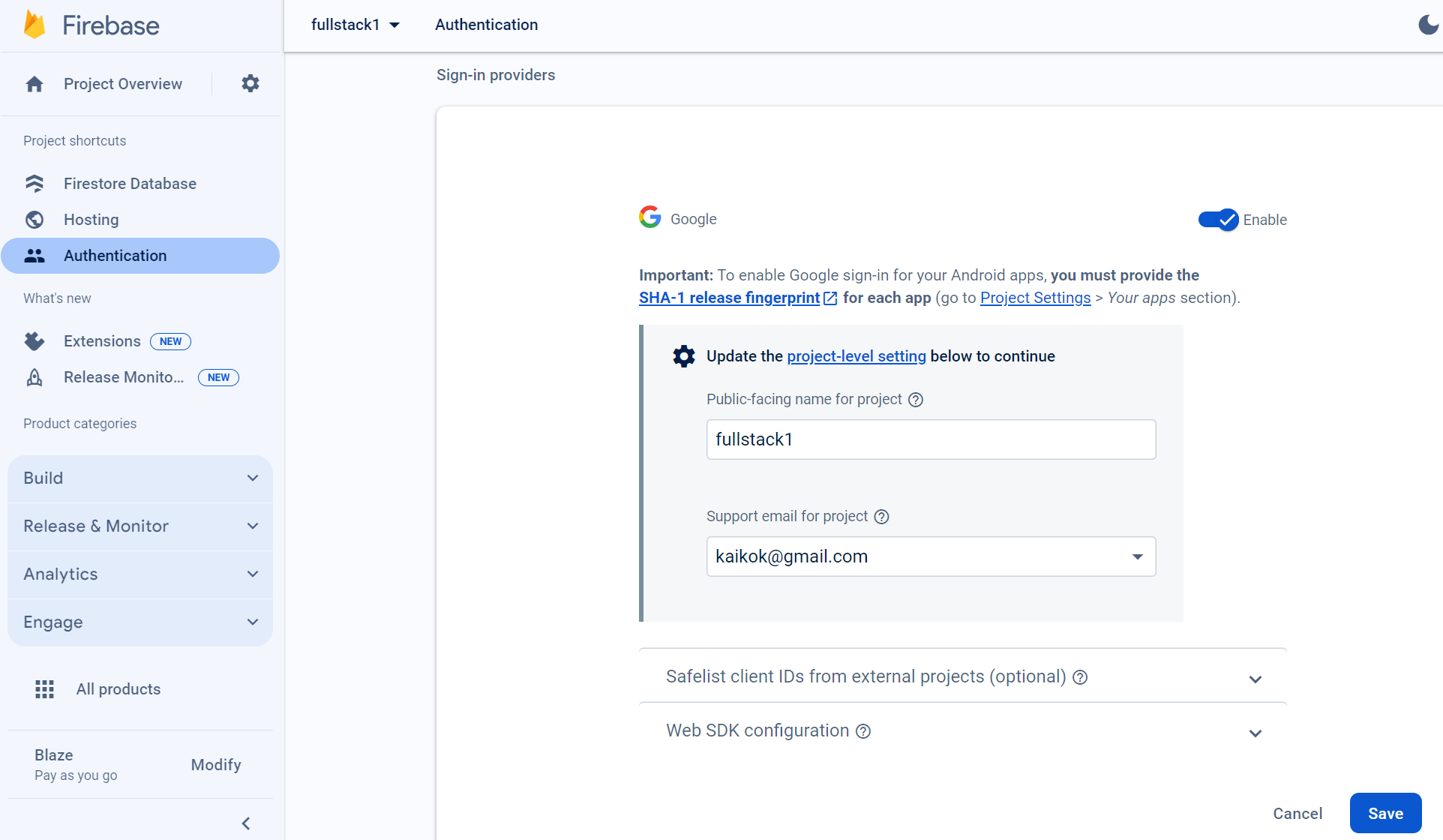Click the Authentication sidebar icon
This screenshot has width=1443, height=840.
tap(34, 255)
